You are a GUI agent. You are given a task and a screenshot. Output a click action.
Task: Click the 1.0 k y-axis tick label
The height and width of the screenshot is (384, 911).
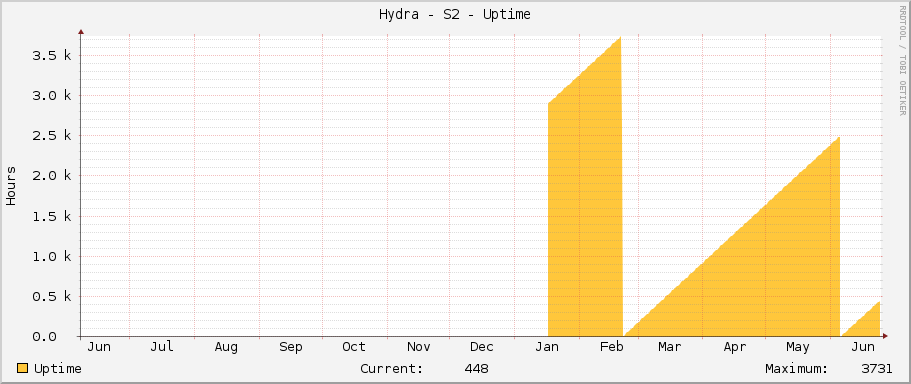[52, 257]
